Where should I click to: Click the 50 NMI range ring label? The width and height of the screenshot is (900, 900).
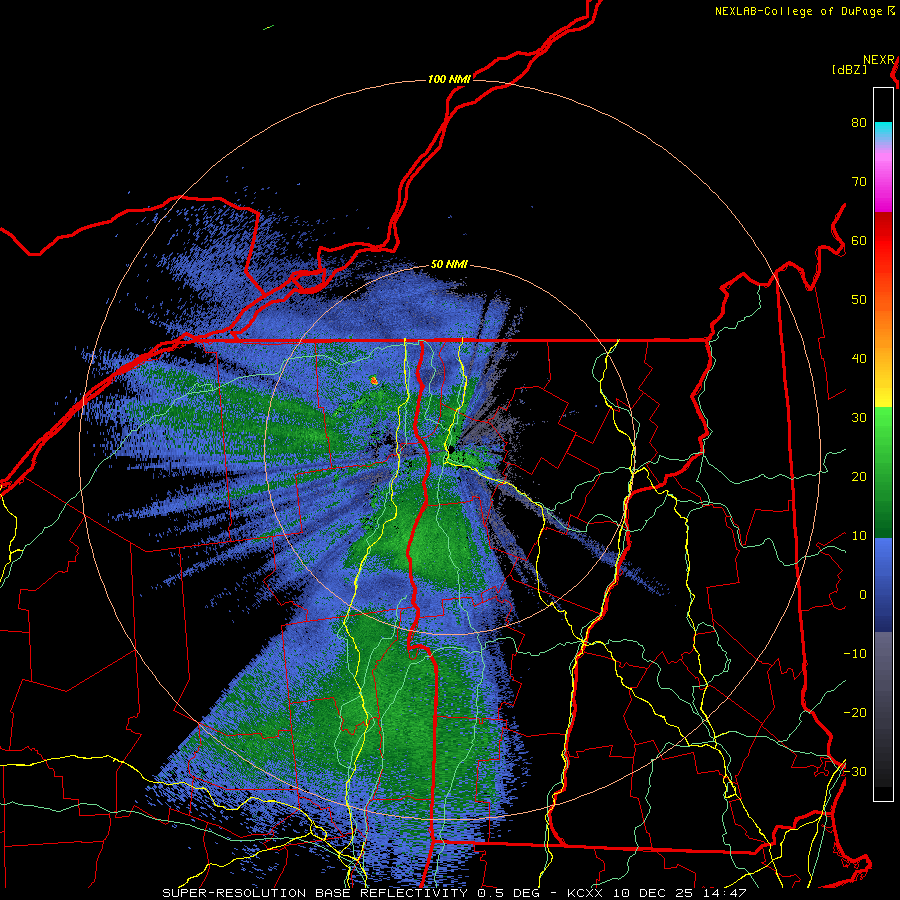click(449, 265)
